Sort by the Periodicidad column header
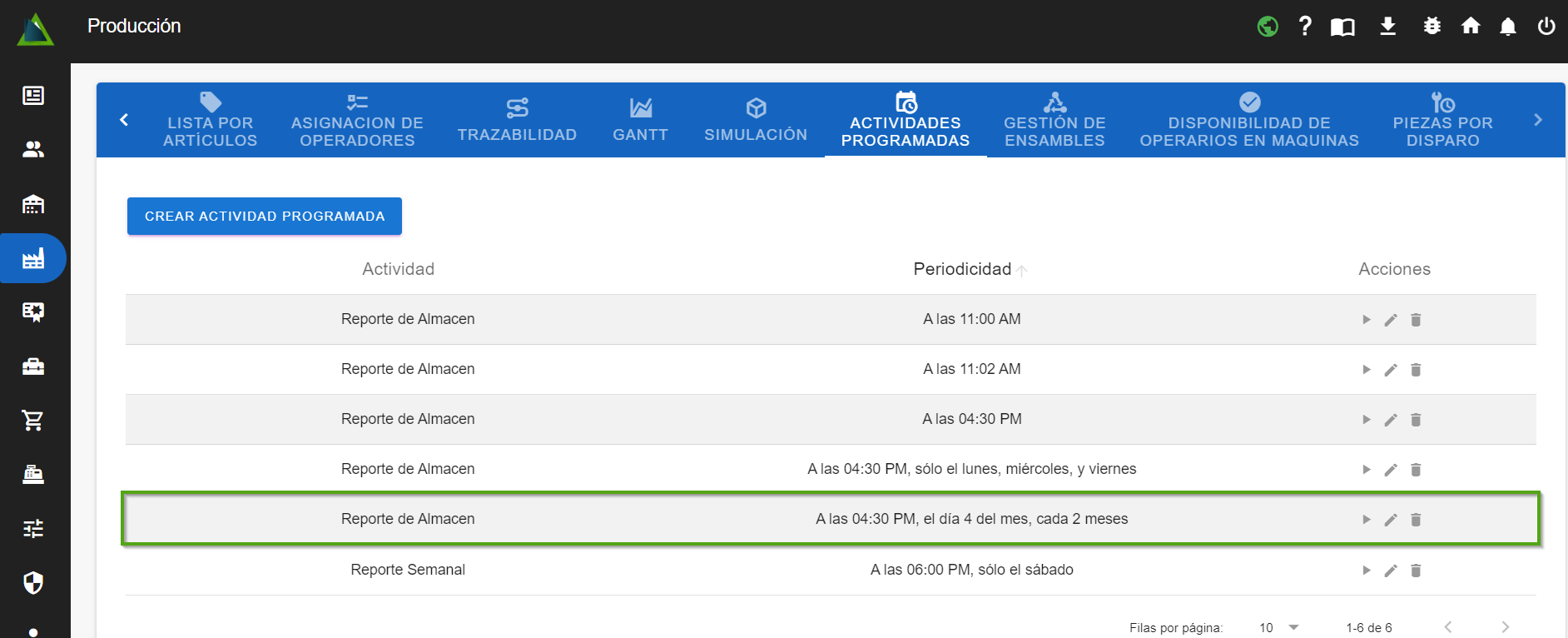This screenshot has height=638, width=1568. pos(962,269)
